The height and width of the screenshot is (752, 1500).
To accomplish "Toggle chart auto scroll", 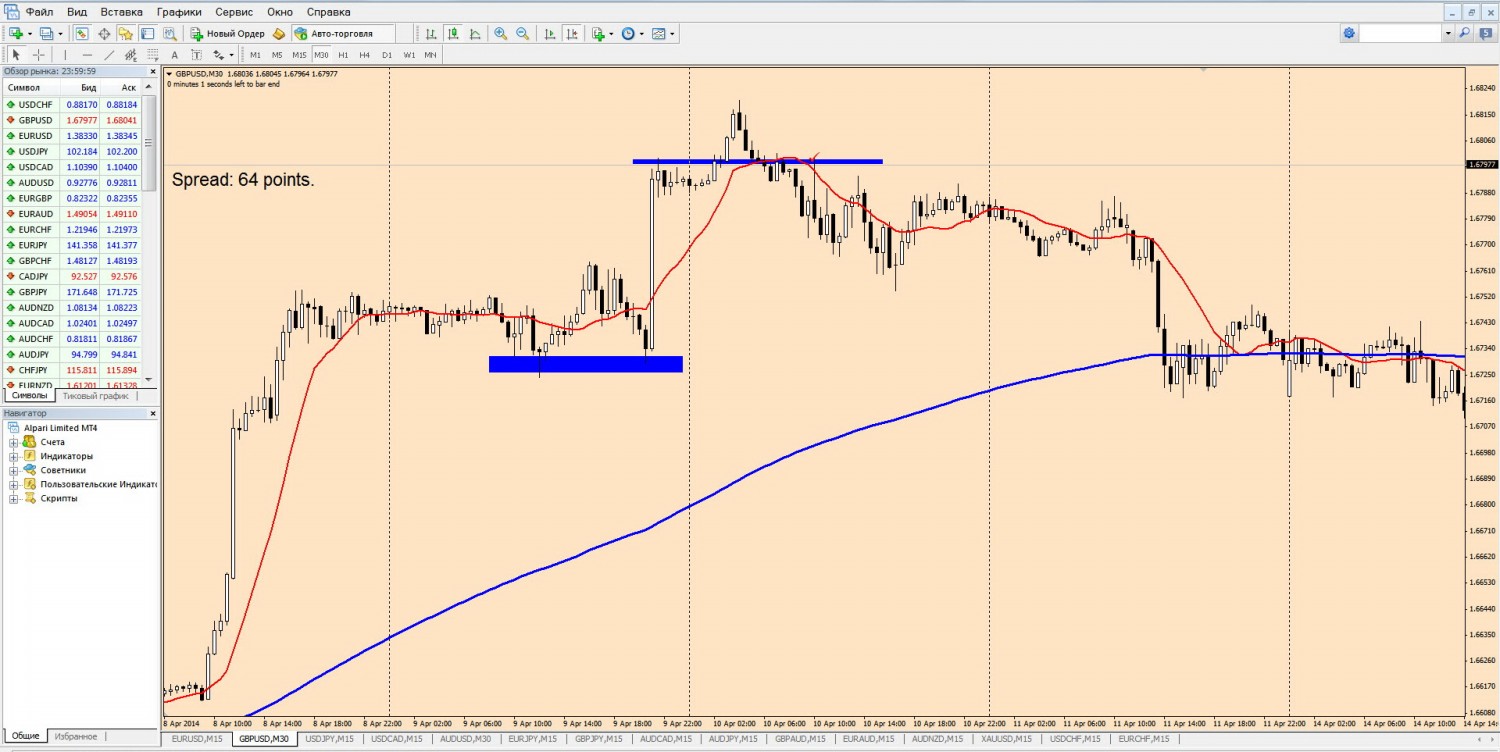I will pos(550,33).
